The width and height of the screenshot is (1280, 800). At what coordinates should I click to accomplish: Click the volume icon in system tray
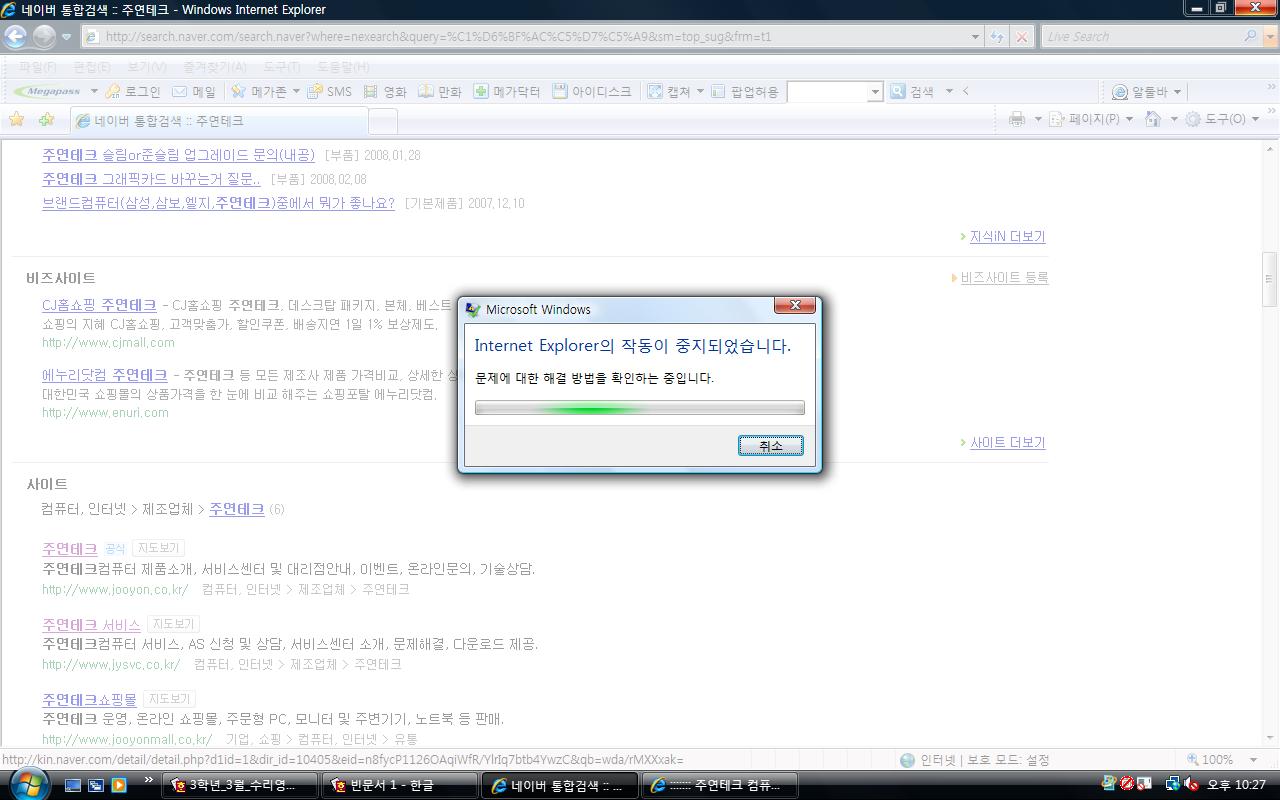tap(1191, 785)
